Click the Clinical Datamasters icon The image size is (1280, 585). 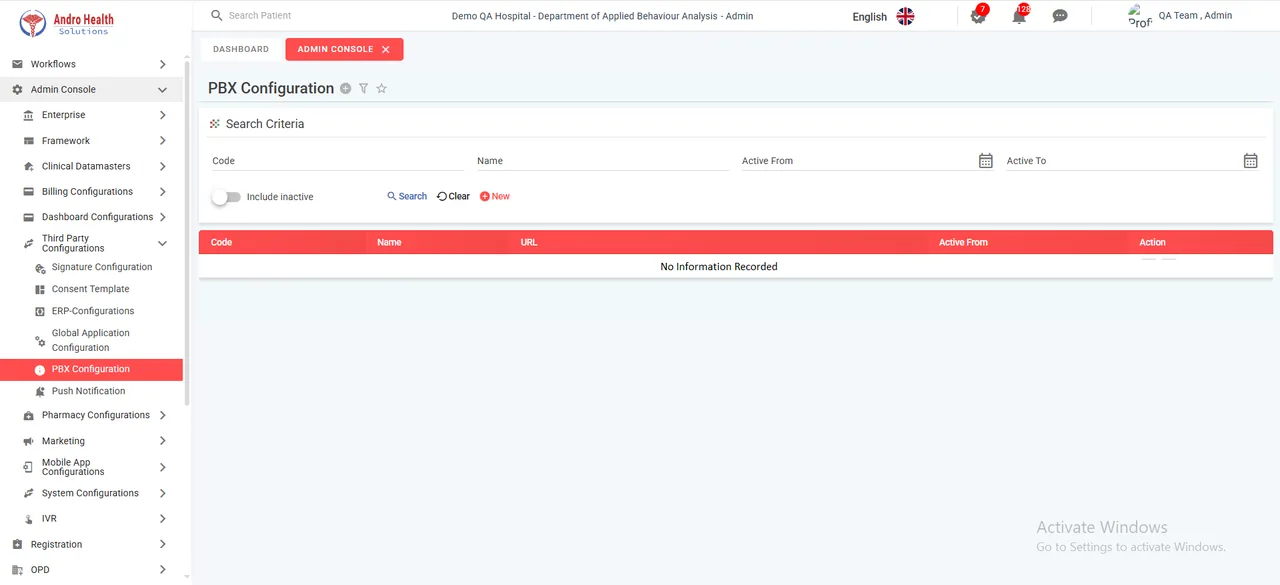coord(28,166)
